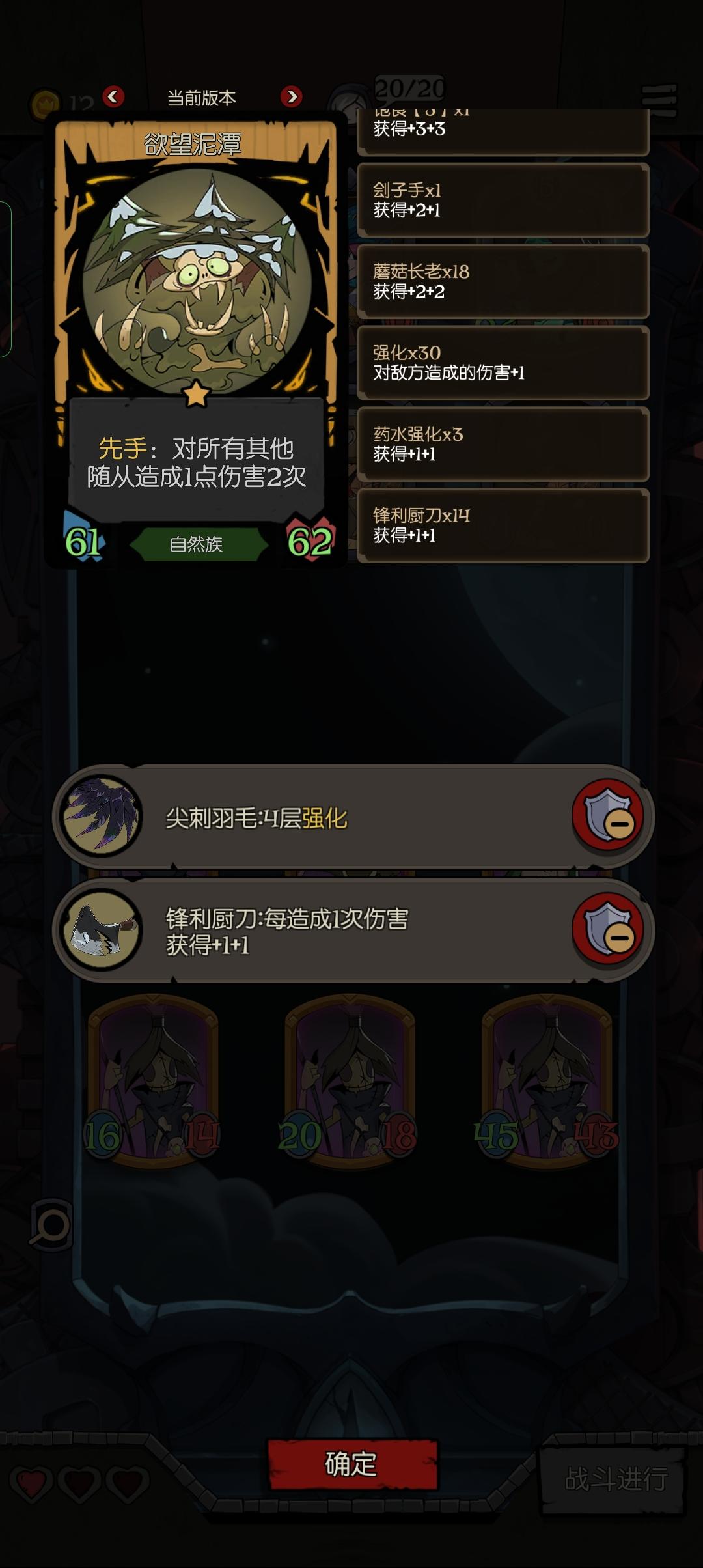Select the 45/43 scarecrow minion card

pyautogui.click(x=547, y=1080)
